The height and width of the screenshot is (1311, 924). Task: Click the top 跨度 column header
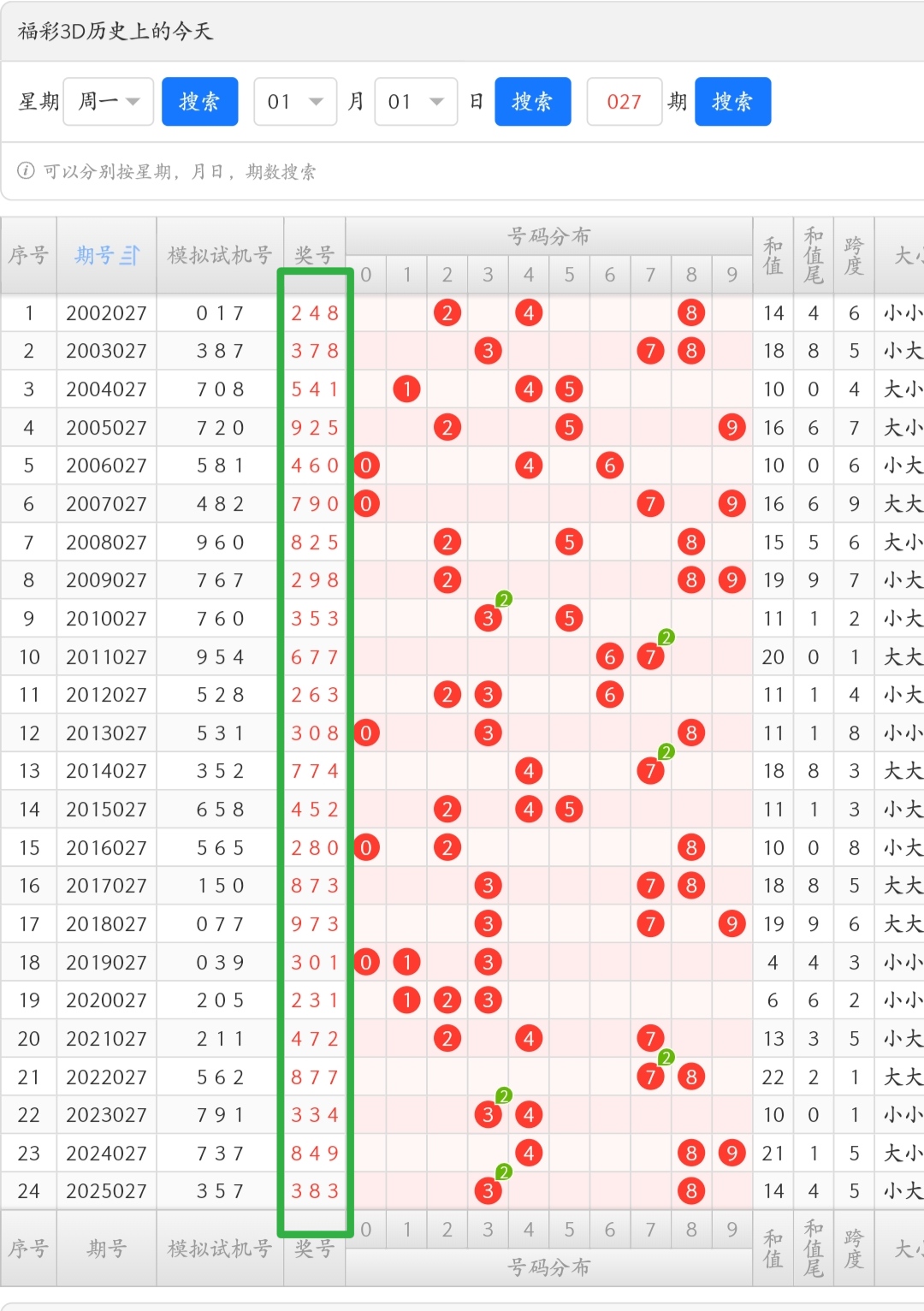pos(854,255)
